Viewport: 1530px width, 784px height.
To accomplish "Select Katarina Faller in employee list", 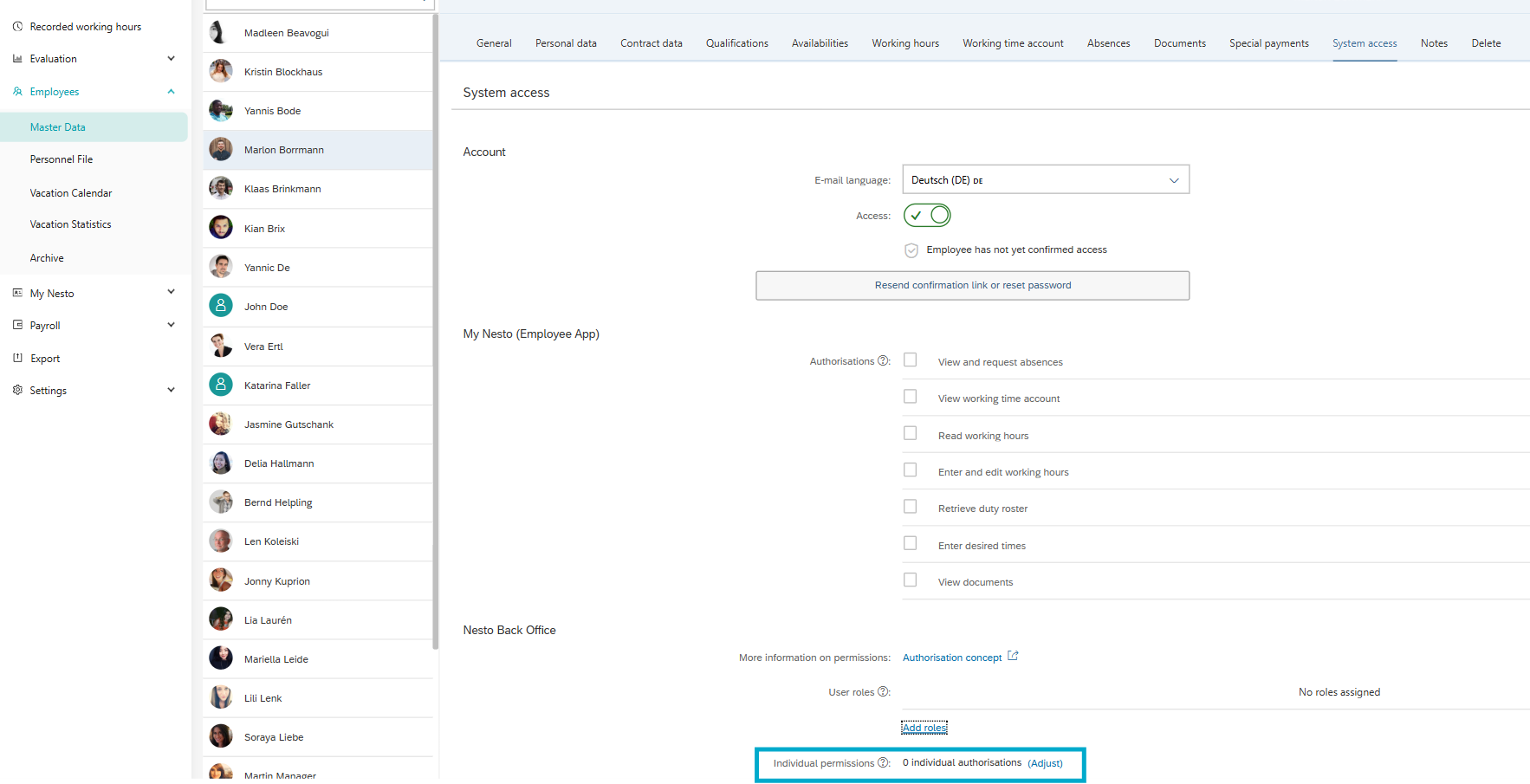I will click(x=277, y=386).
